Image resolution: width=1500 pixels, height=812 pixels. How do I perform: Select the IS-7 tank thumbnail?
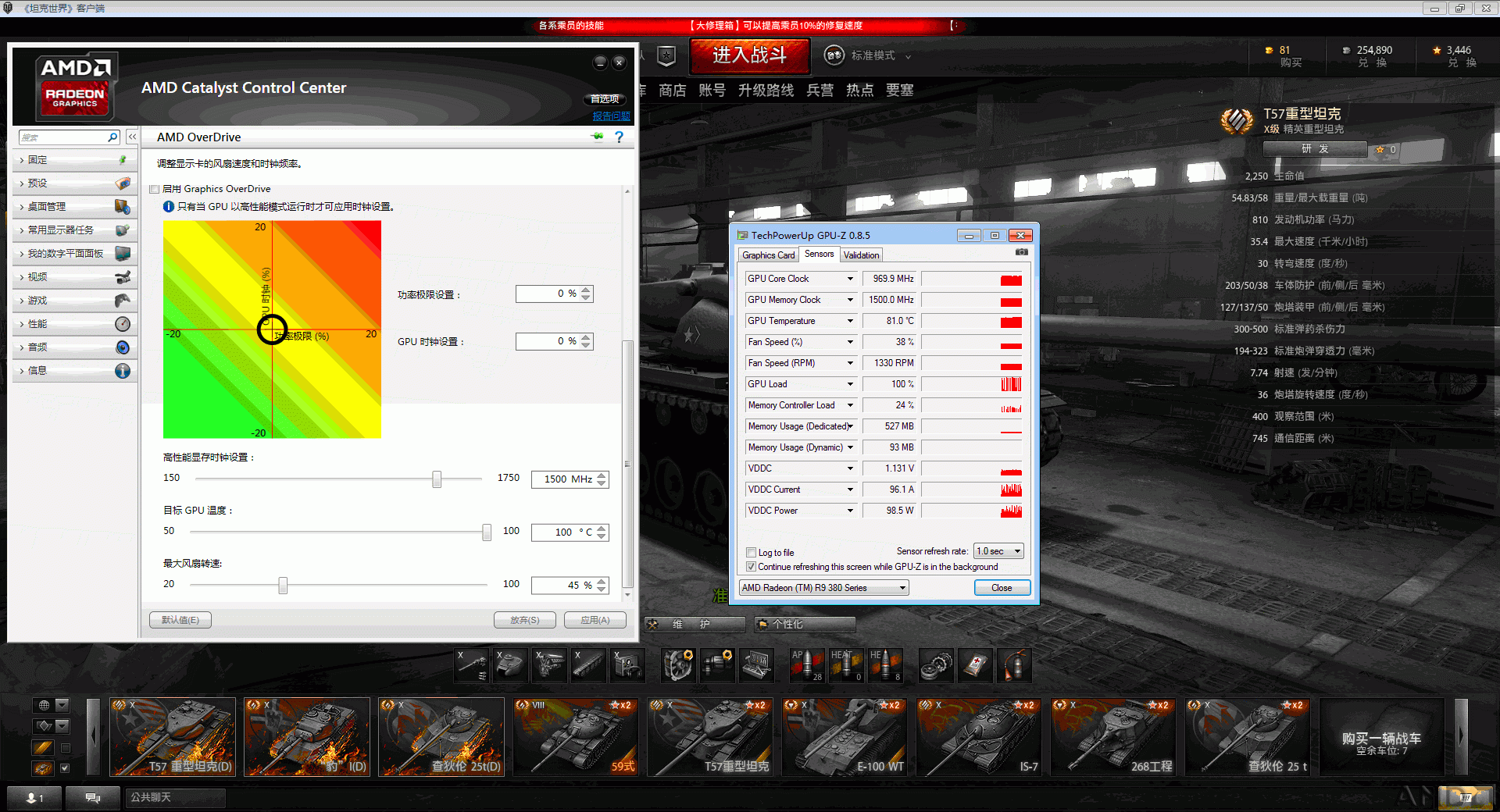979,736
